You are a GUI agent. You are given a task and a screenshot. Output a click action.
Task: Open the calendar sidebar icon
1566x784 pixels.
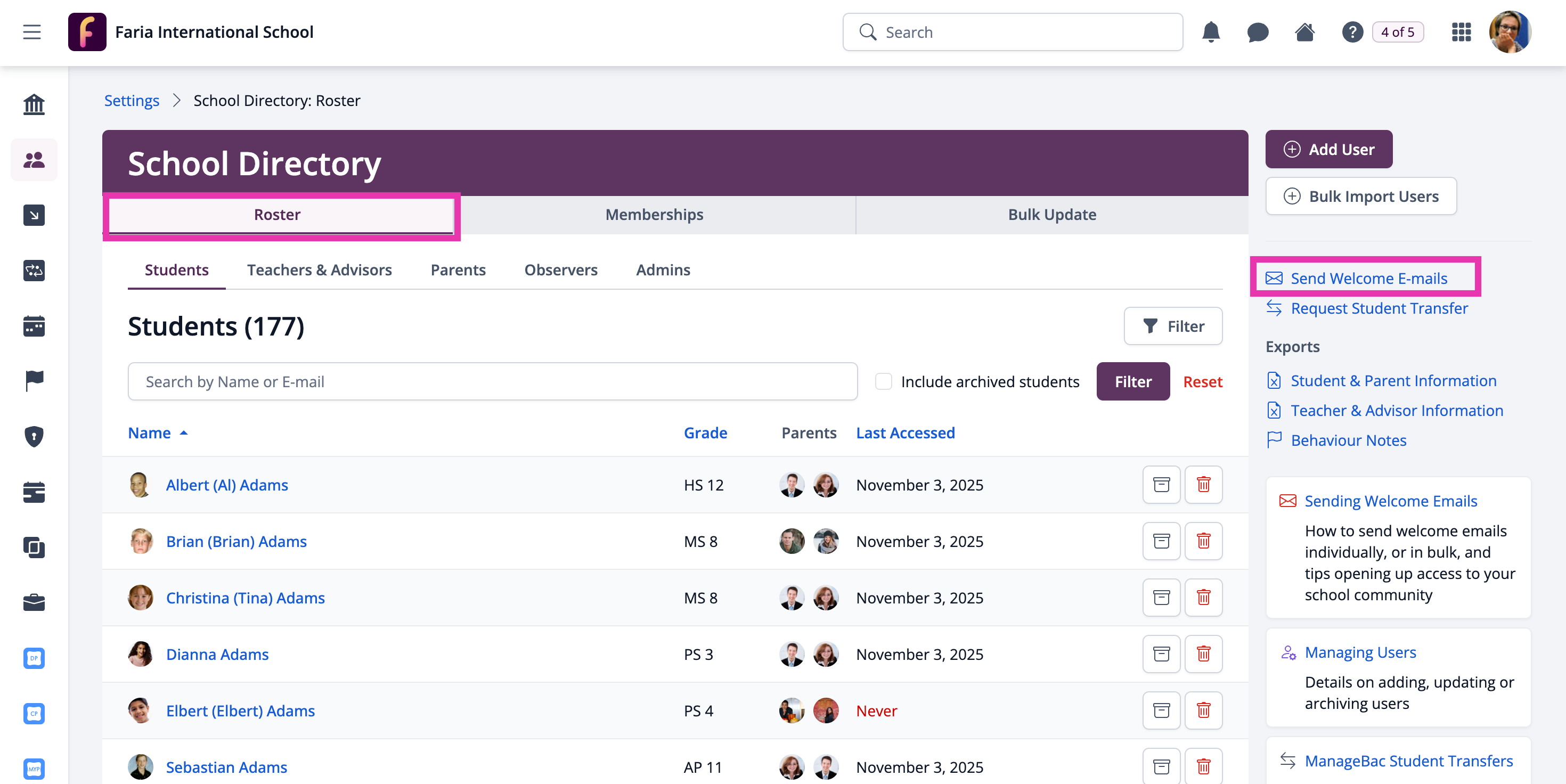tap(34, 326)
